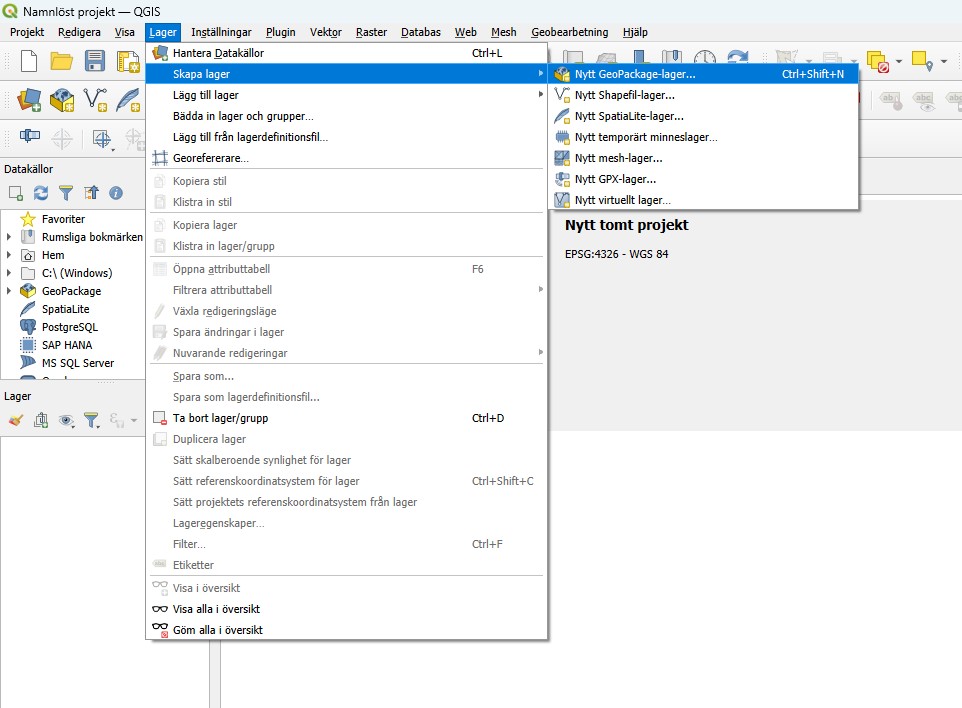
Task: Open the Data Source Manager toolbar icon
Action: (29, 99)
